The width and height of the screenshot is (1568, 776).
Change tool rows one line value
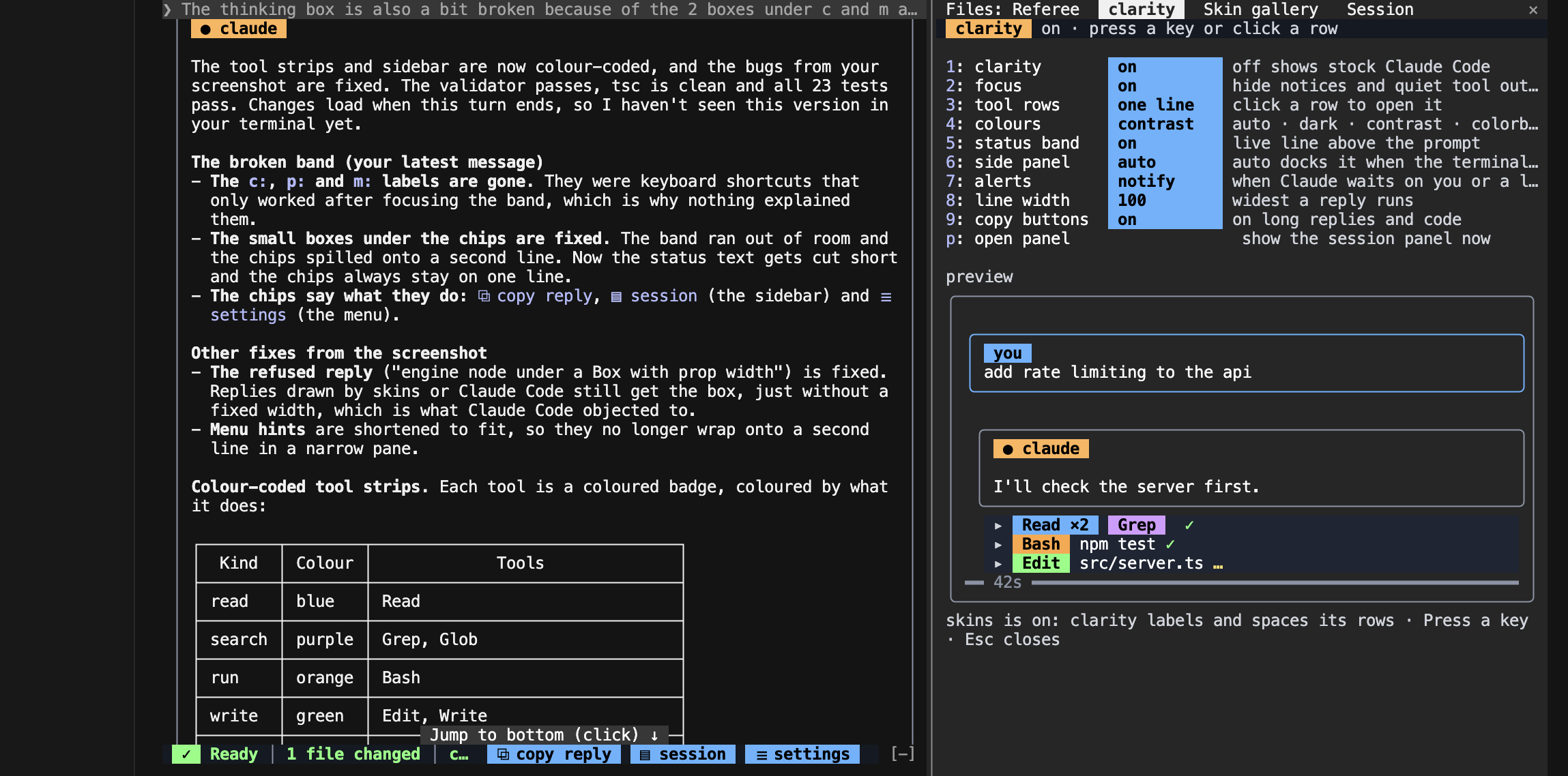(x=1165, y=105)
